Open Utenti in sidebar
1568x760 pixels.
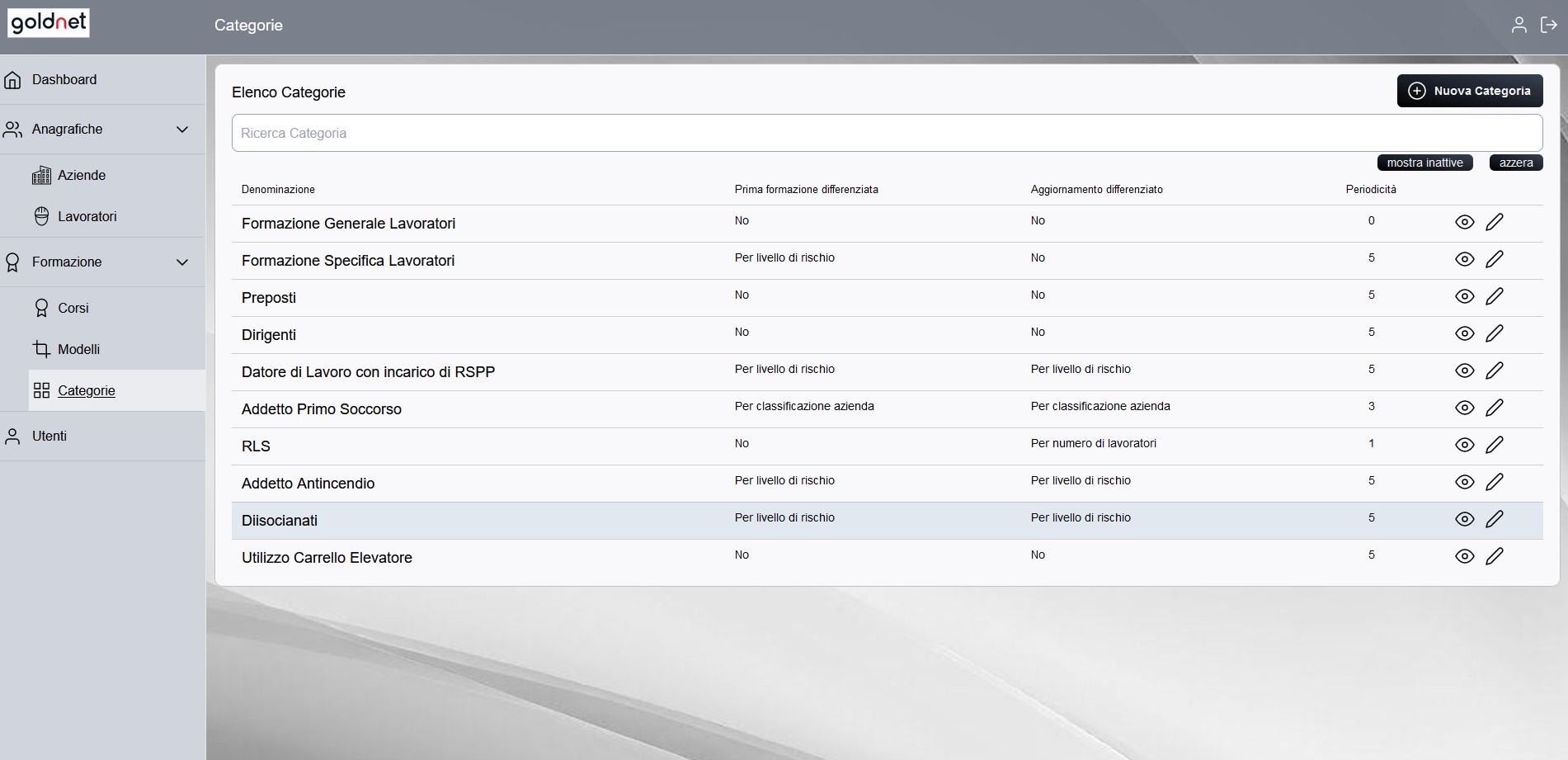coord(49,436)
